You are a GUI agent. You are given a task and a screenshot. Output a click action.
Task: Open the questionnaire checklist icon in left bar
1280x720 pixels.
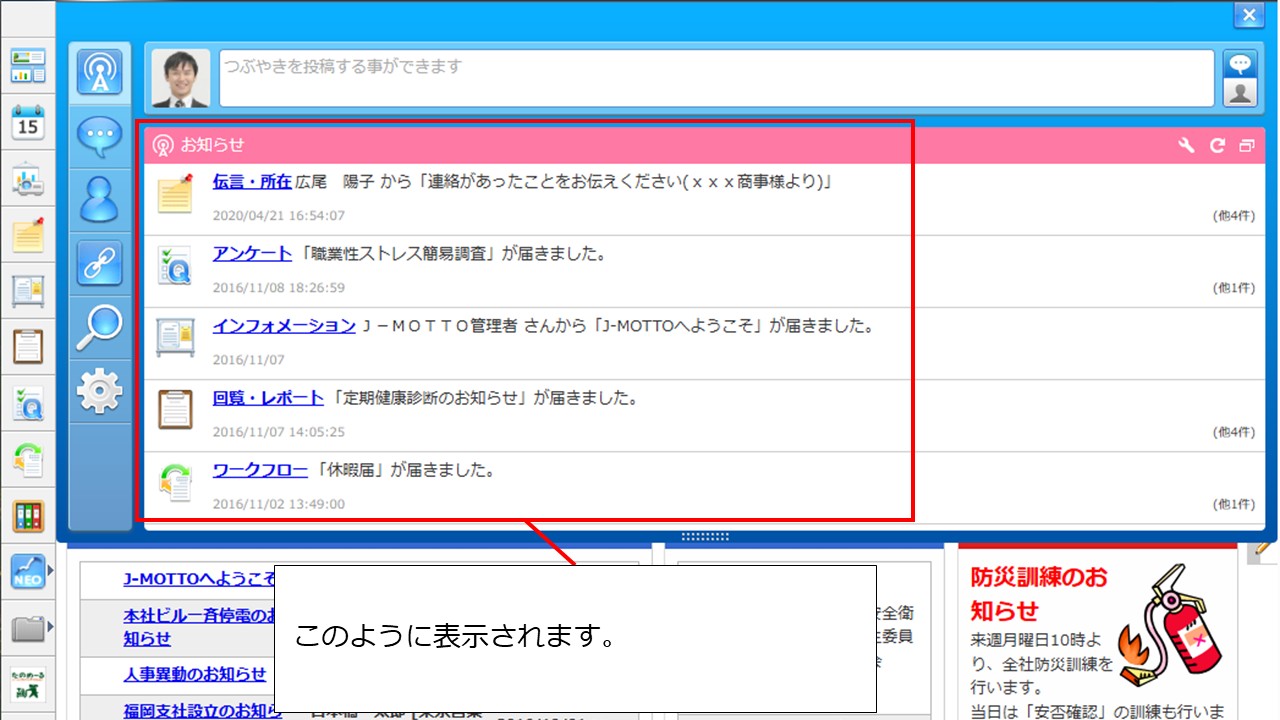28,403
